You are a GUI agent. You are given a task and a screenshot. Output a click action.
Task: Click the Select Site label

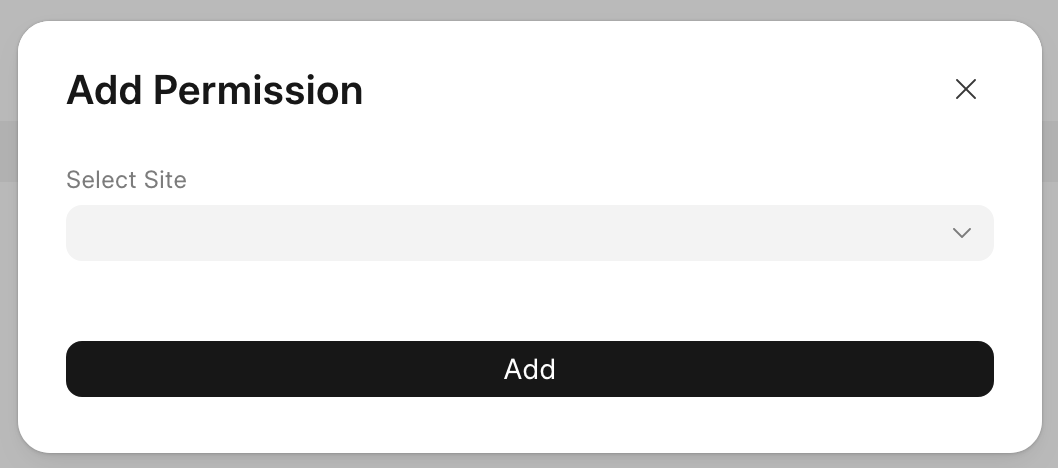coord(126,180)
